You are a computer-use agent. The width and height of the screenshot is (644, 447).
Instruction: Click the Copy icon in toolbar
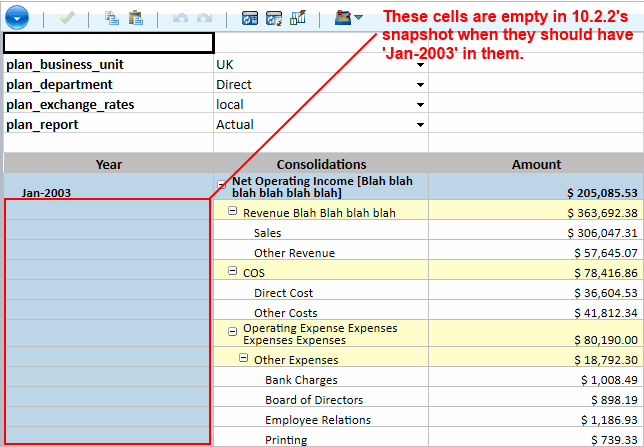coord(111,17)
